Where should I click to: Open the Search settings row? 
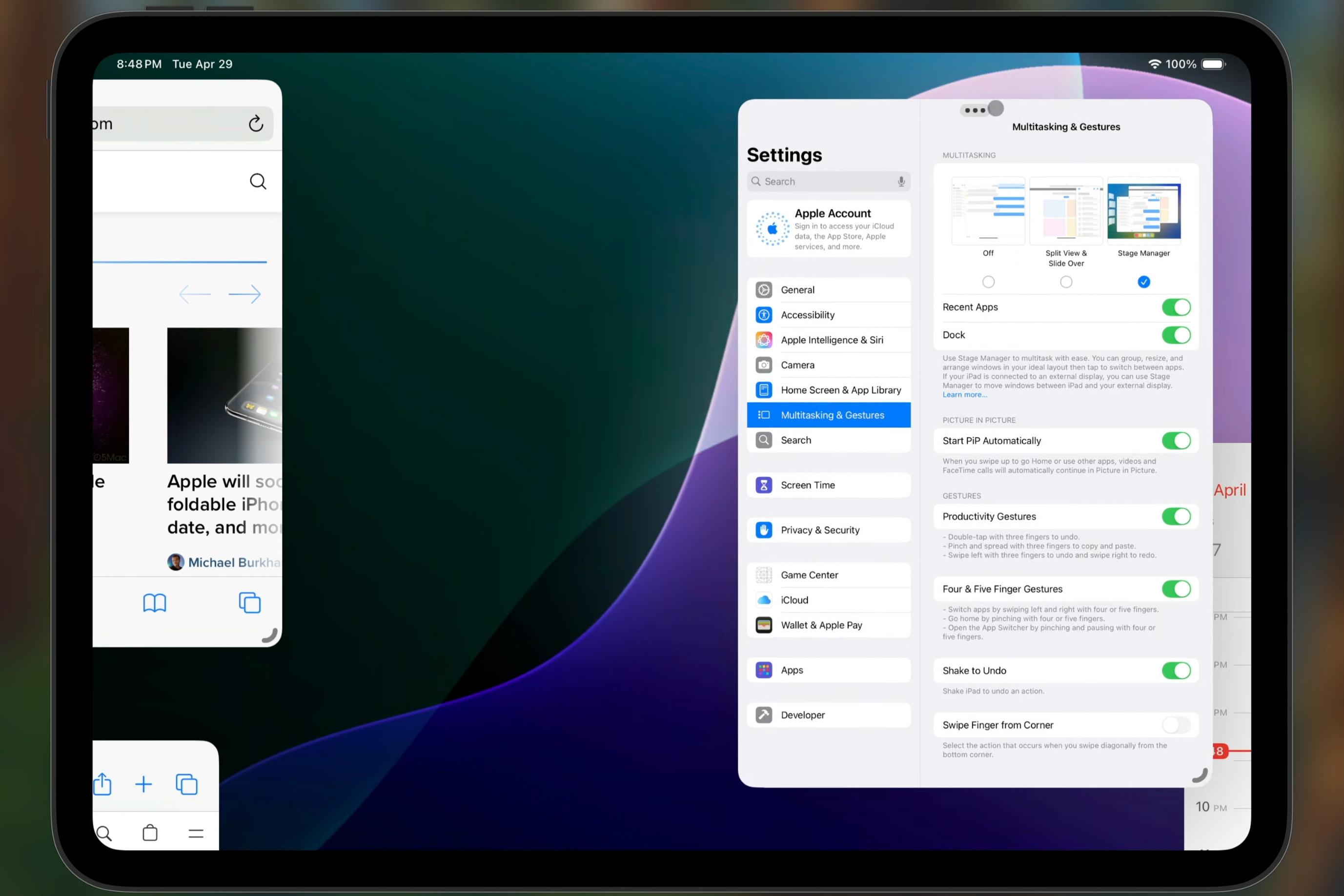click(829, 440)
